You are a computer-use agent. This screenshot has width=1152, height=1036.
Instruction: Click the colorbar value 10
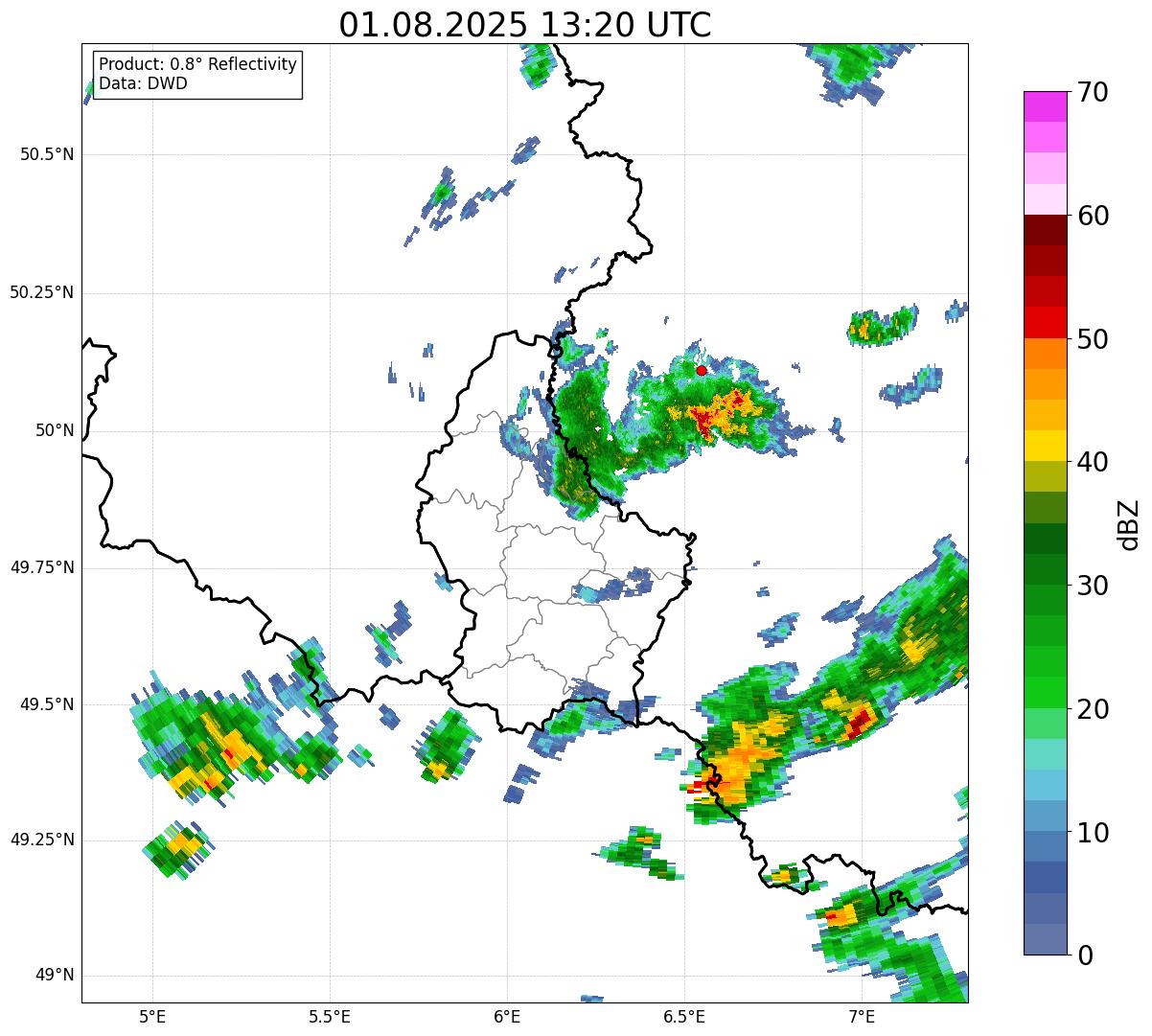[x=1093, y=833]
